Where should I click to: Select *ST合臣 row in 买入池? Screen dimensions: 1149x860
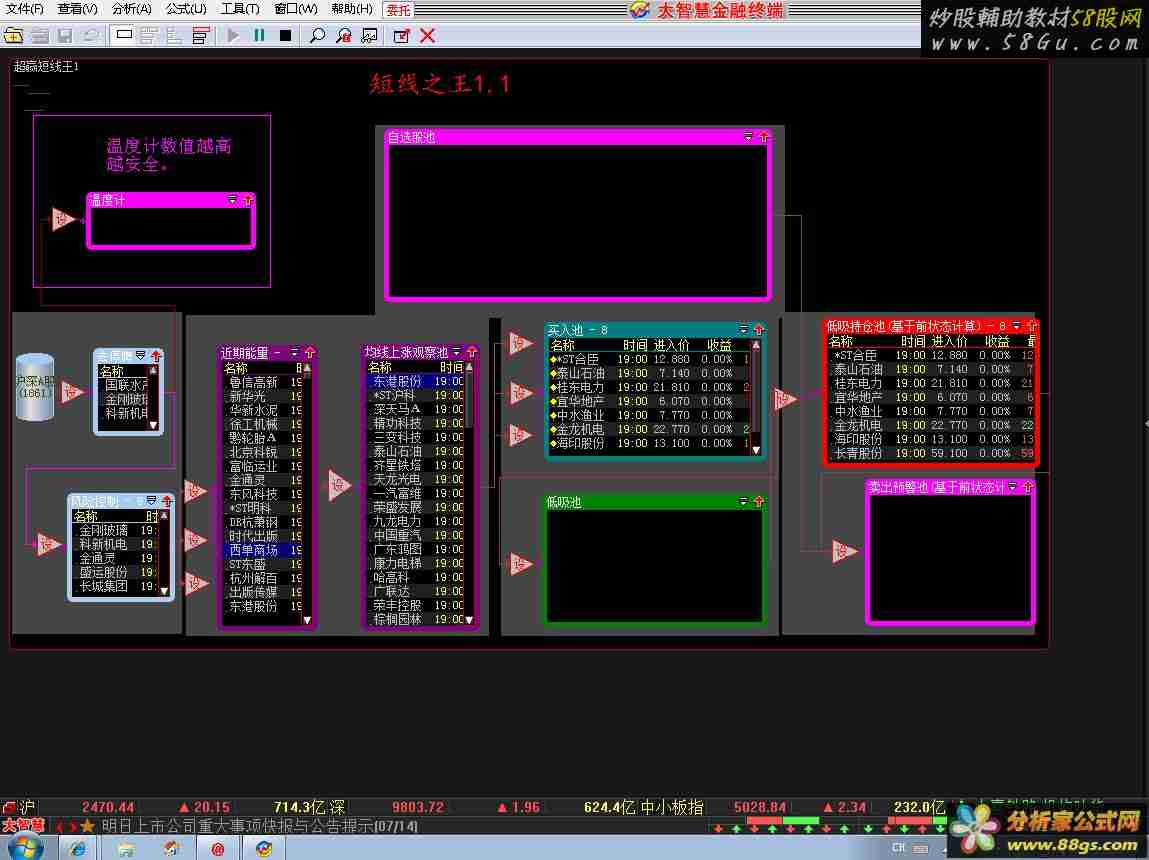point(650,359)
